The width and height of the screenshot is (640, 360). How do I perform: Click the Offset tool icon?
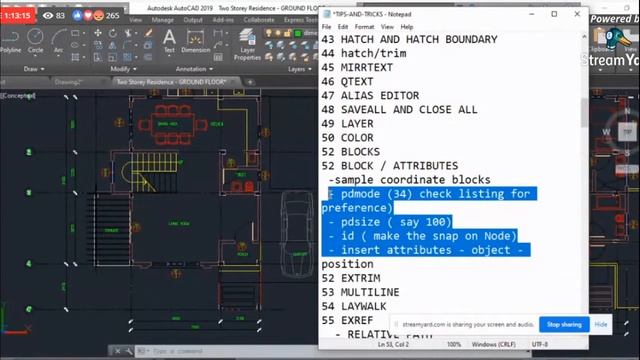tap(148, 57)
